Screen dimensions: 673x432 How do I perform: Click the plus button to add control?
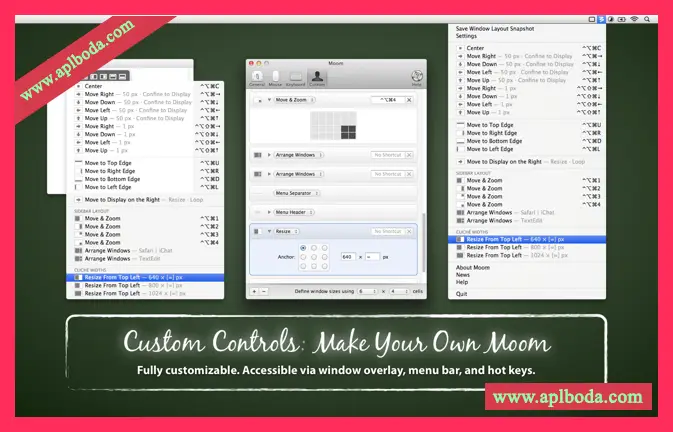click(255, 291)
